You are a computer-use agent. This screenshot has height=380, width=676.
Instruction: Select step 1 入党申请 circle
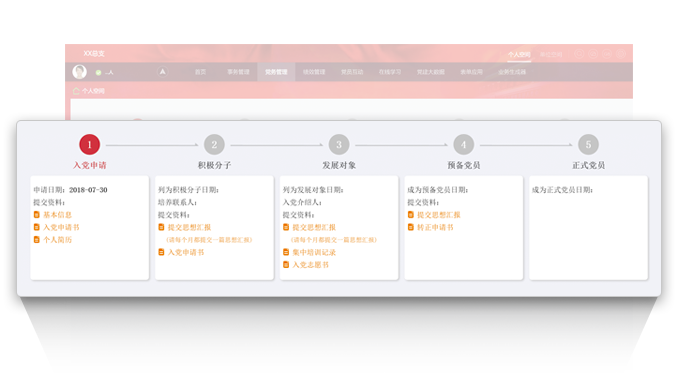[90, 144]
